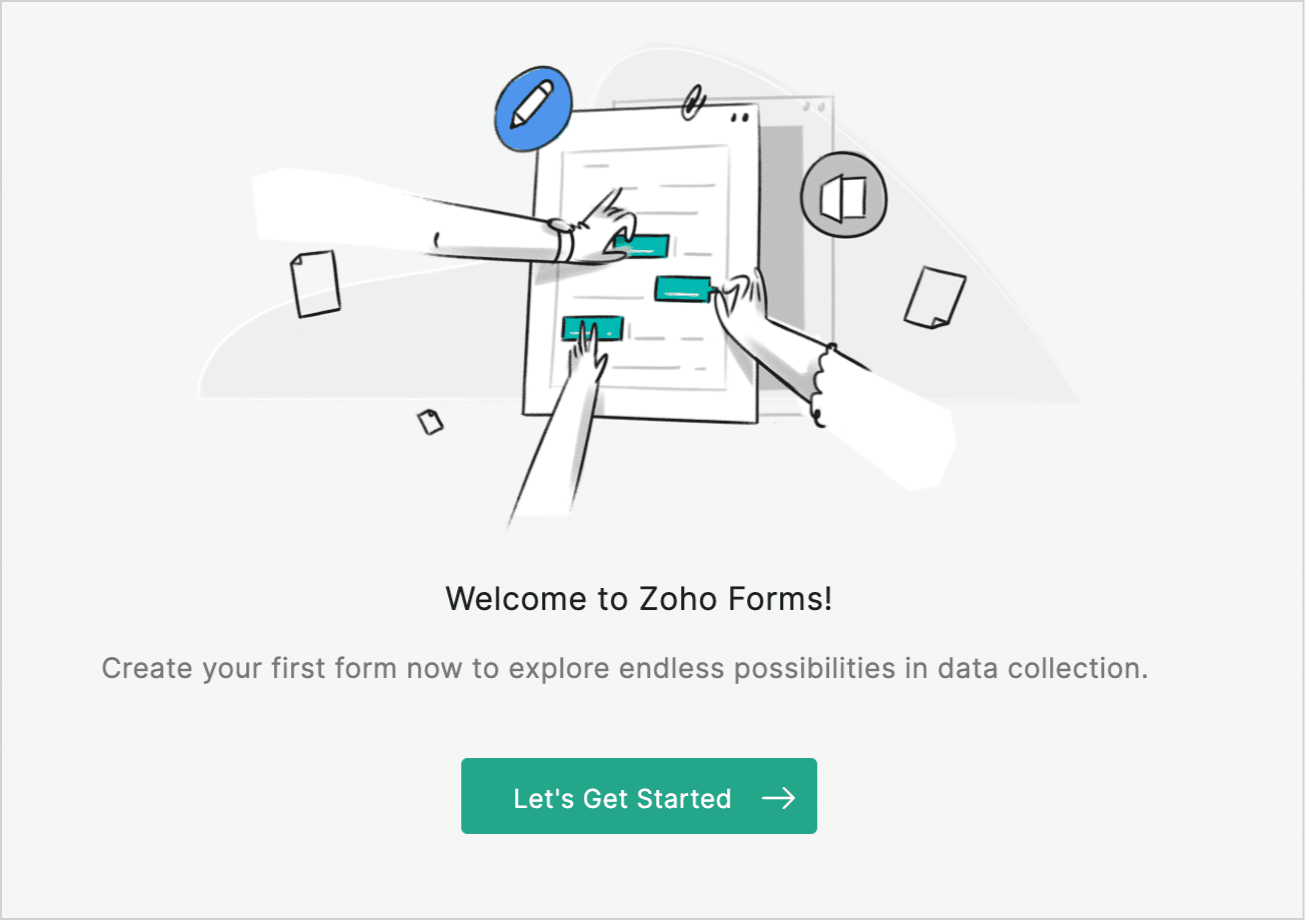Select the bottom teal field block
This screenshot has height=920, width=1305.
[592, 327]
